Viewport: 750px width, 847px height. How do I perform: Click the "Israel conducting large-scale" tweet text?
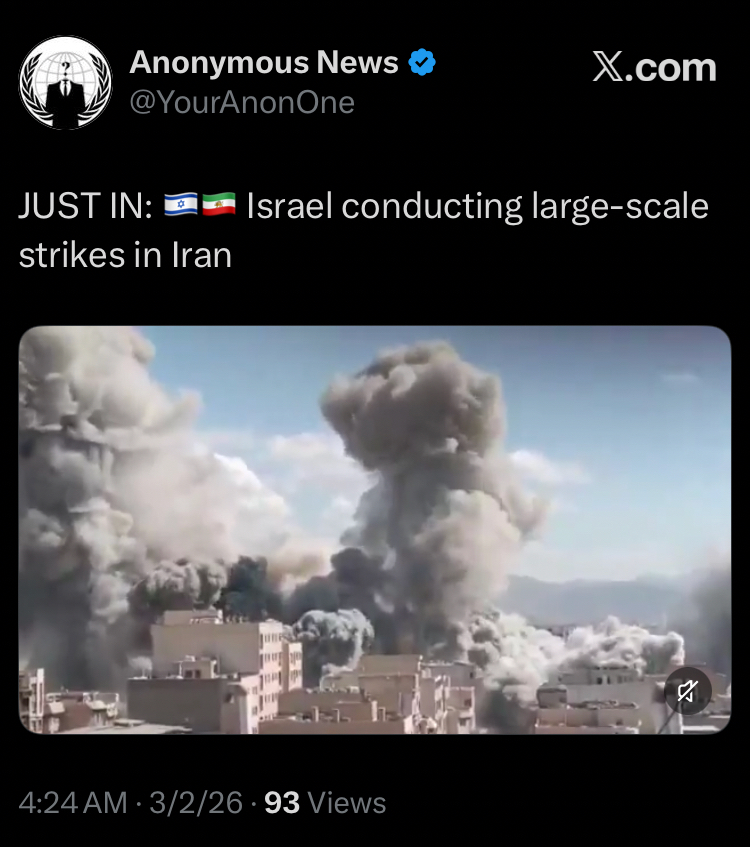point(478,207)
